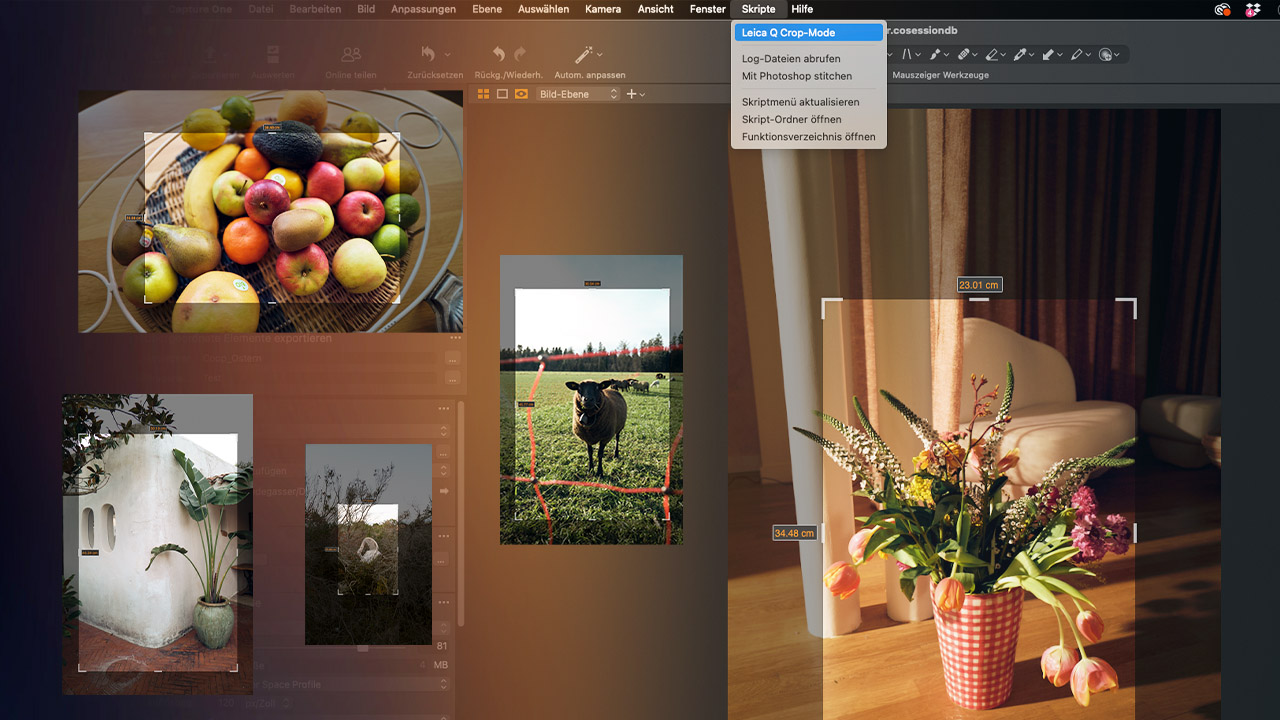Switch to grid multi-view icon
This screenshot has width=1280, height=720.
(x=483, y=94)
